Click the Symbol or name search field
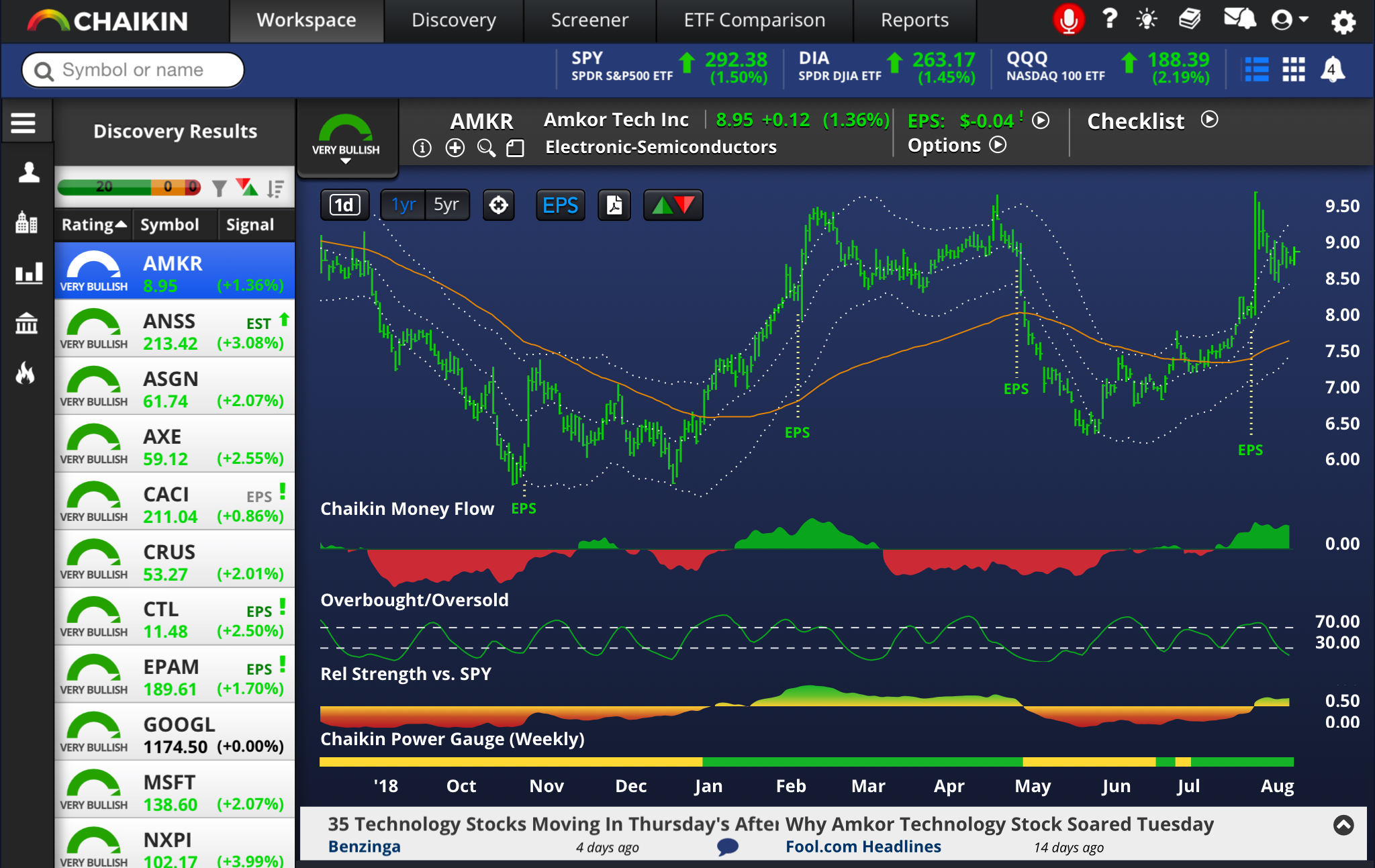 coord(133,70)
